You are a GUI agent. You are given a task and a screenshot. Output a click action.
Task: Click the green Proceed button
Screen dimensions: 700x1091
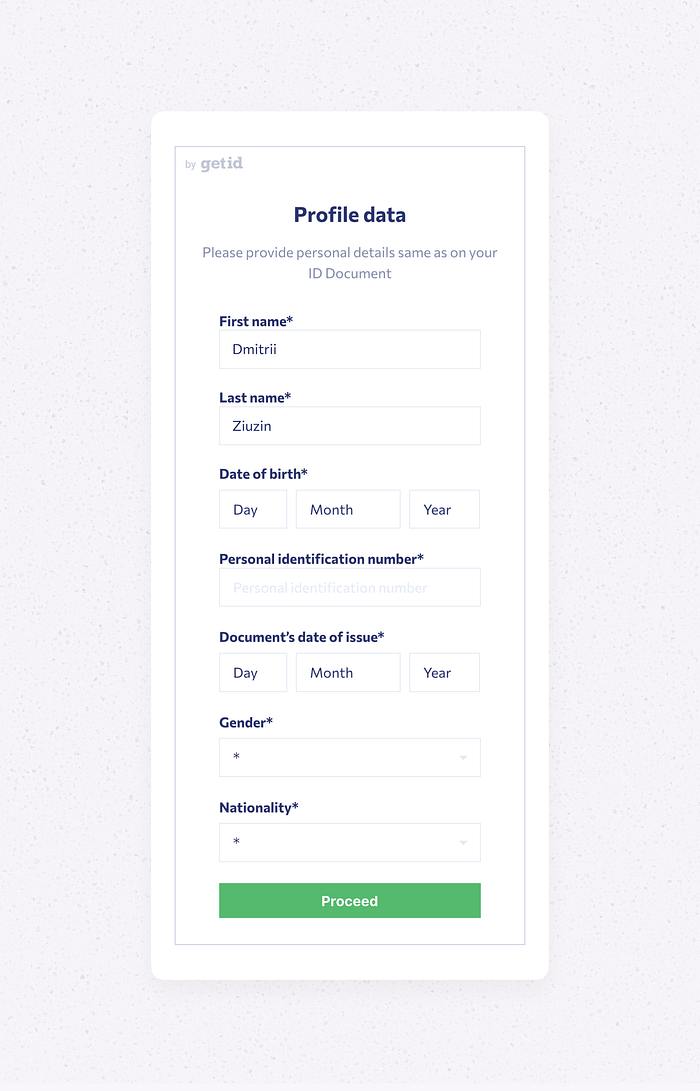[x=349, y=900]
